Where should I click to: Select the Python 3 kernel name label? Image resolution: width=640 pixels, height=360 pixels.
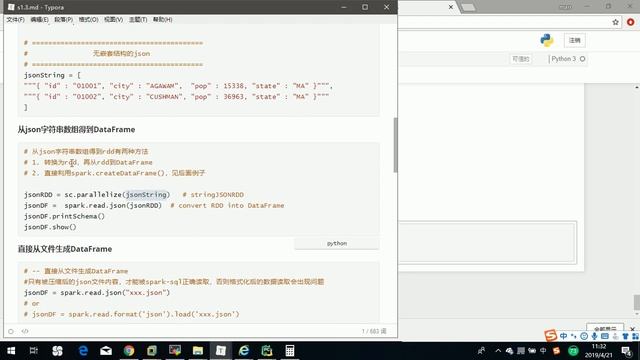point(563,59)
